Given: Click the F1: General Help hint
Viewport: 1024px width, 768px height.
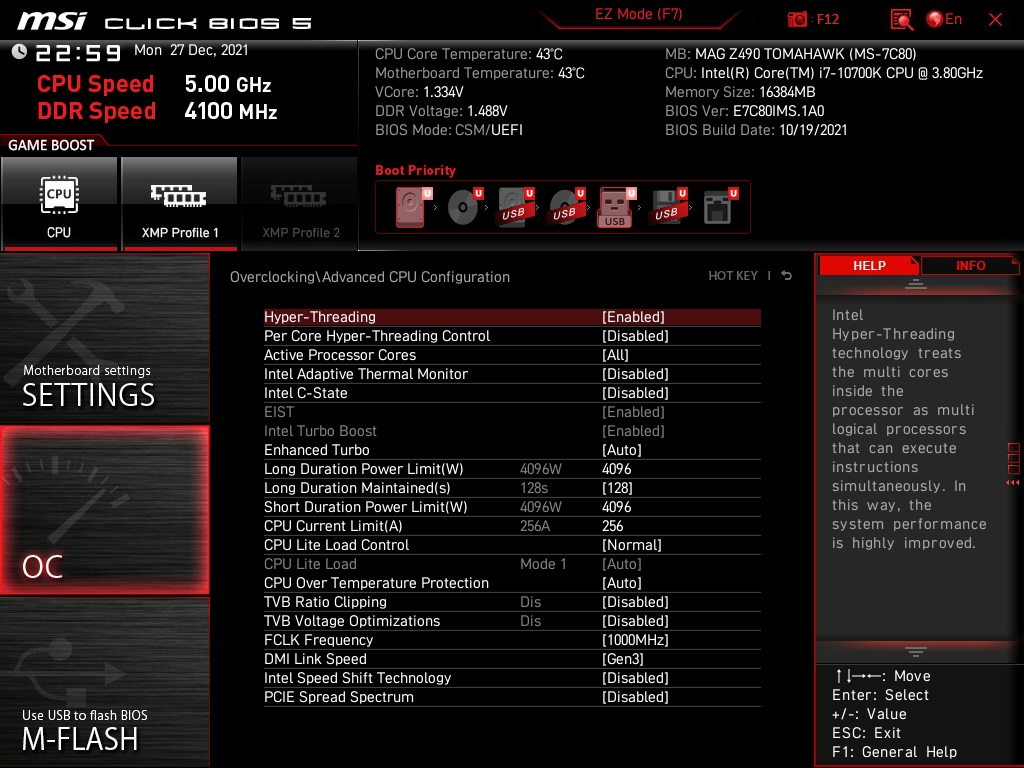Looking at the screenshot, I should tap(894, 752).
